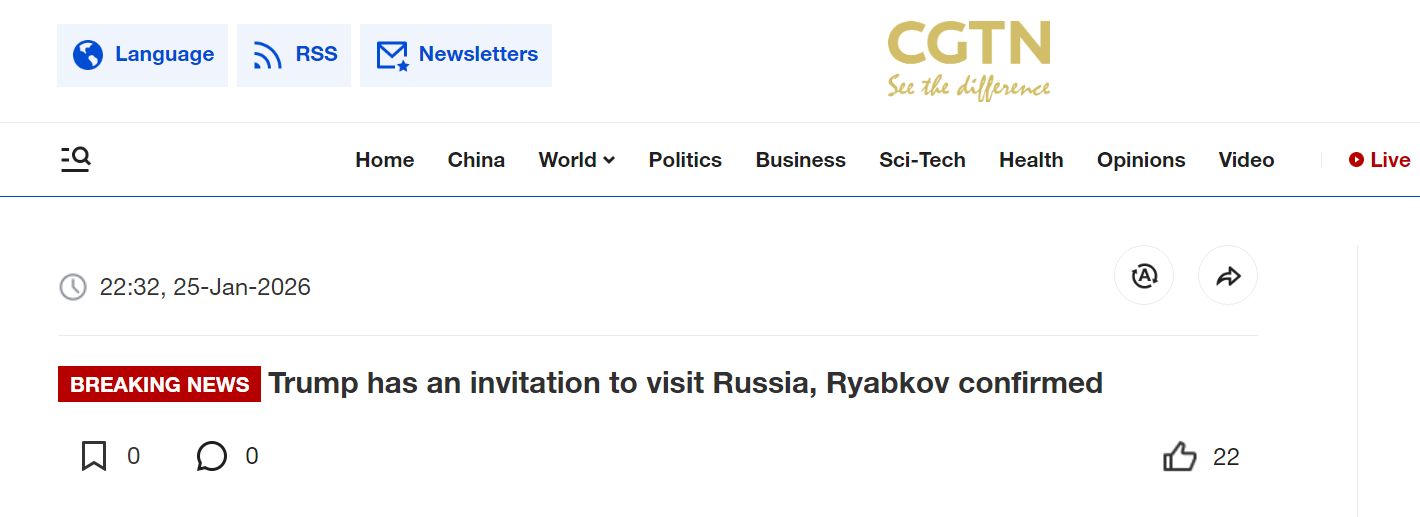Click the Trump Russia invitation headline
The width and height of the screenshot is (1420, 517).
tap(685, 383)
